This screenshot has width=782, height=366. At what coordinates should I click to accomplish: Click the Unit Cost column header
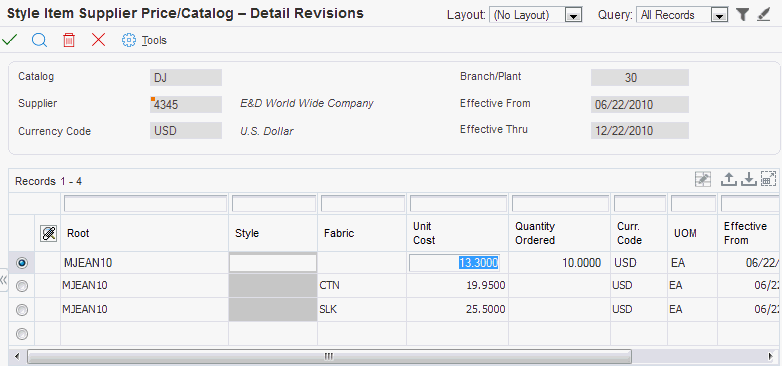tap(457, 233)
